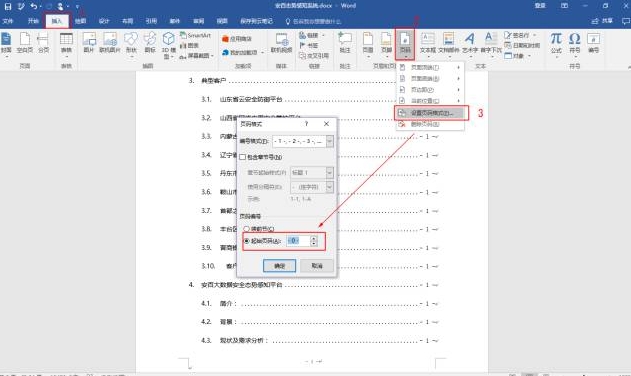Switch to the Insert ribbon tab
631x376 pixels.
(57, 21)
